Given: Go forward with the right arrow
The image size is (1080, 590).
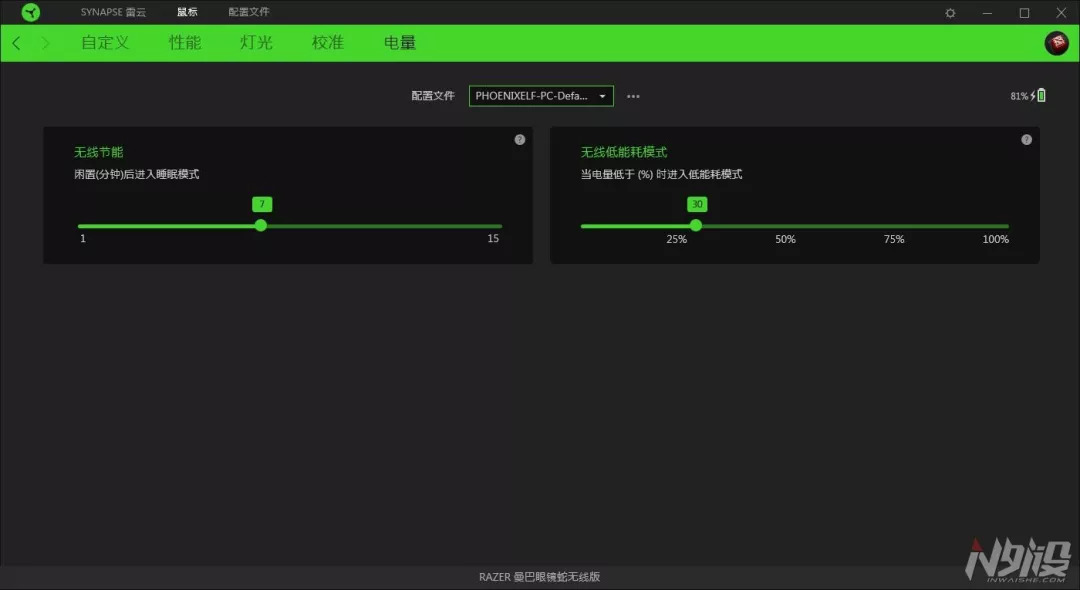Looking at the screenshot, I should pyautogui.click(x=45, y=43).
